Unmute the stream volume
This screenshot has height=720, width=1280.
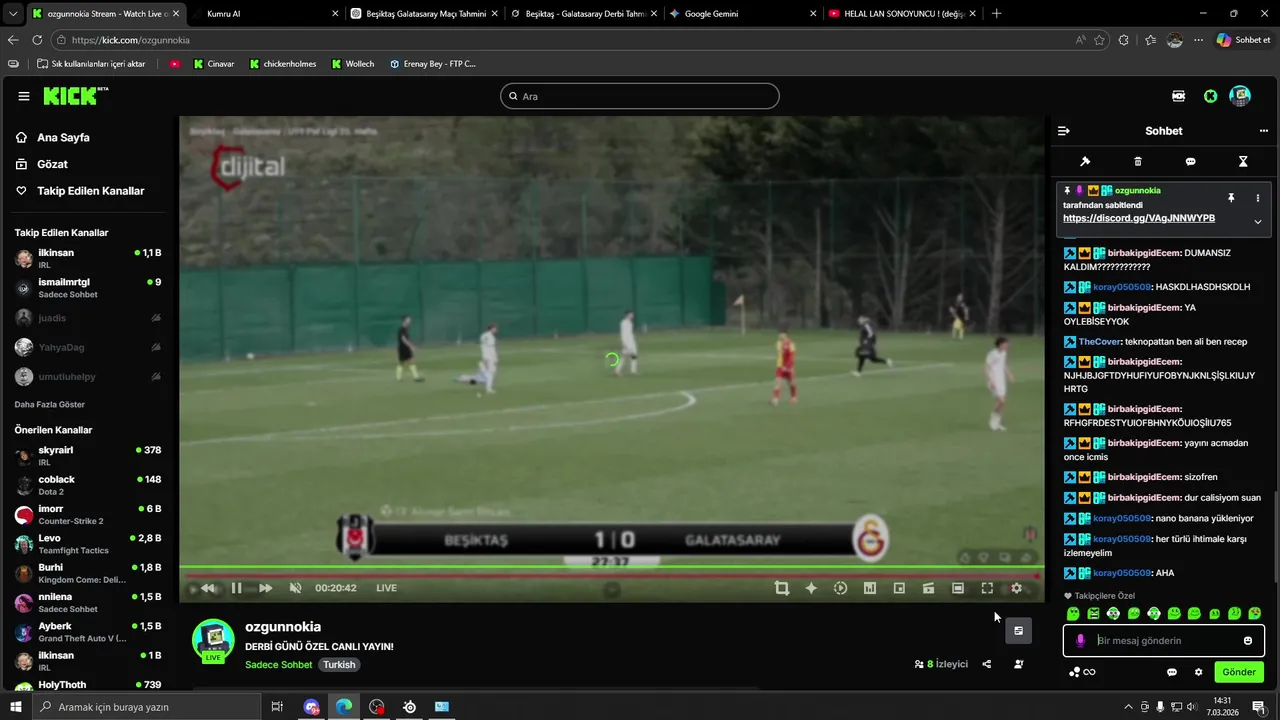pyautogui.click(x=295, y=588)
